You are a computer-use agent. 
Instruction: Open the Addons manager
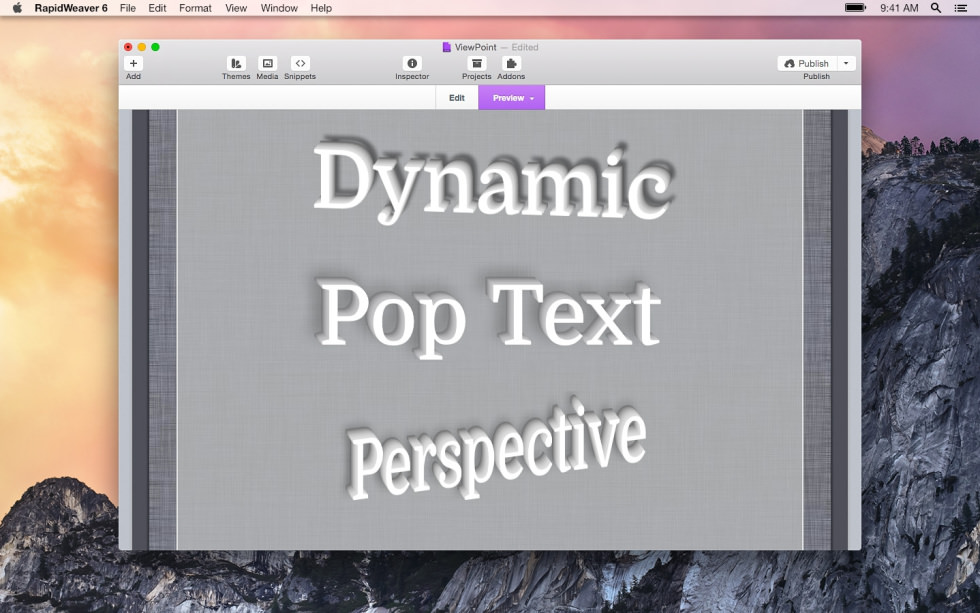point(511,63)
